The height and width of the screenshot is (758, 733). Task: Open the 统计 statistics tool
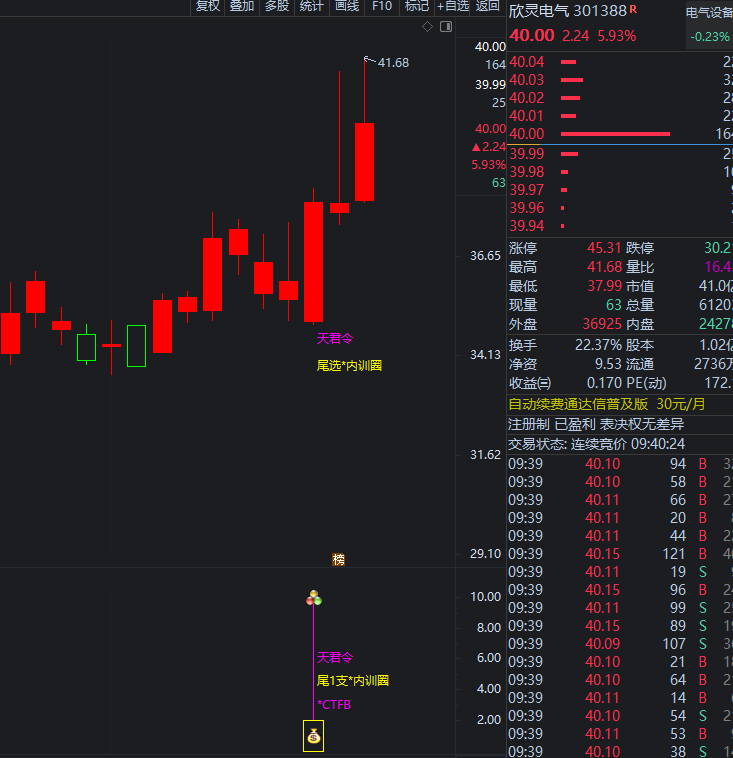pos(312,6)
